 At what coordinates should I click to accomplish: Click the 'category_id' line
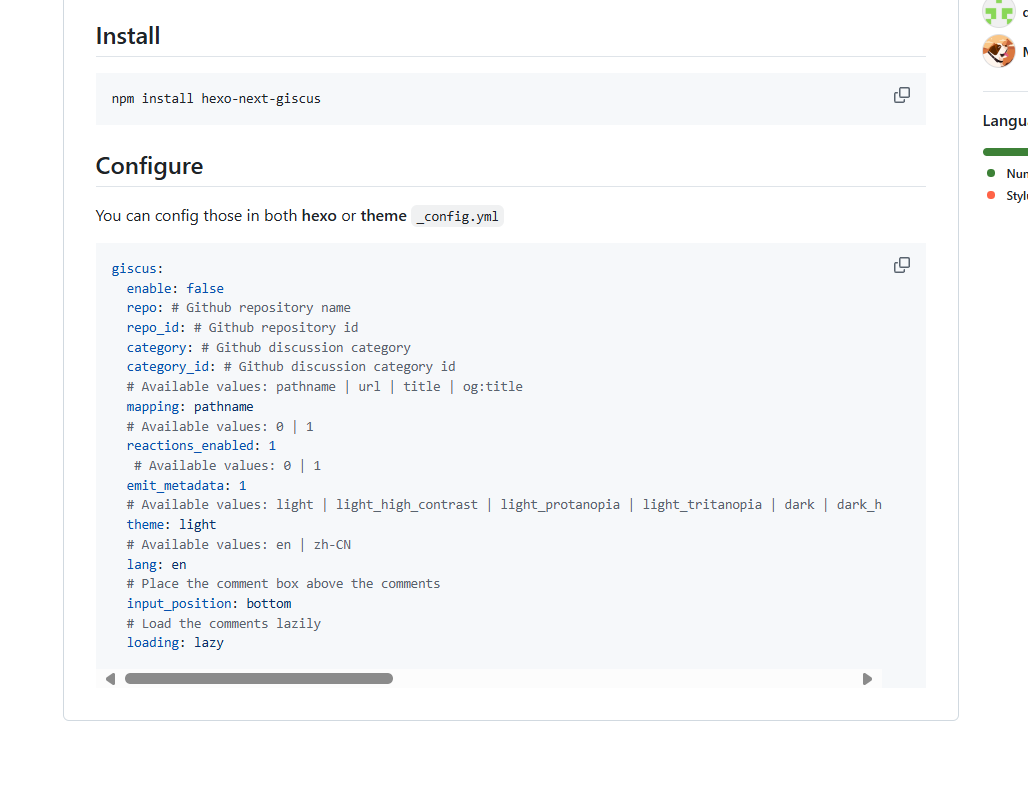tap(291, 366)
